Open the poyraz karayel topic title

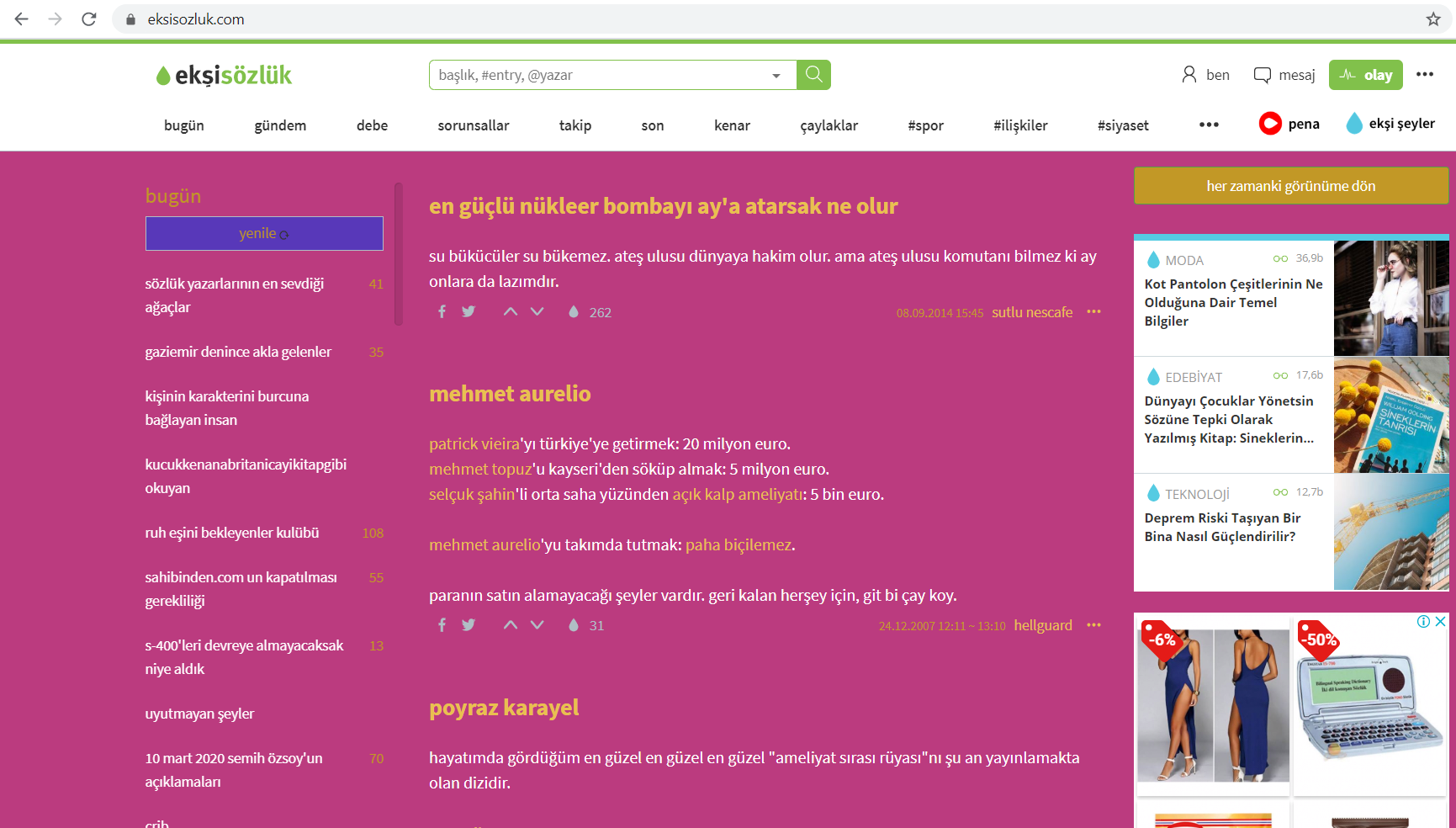point(504,708)
